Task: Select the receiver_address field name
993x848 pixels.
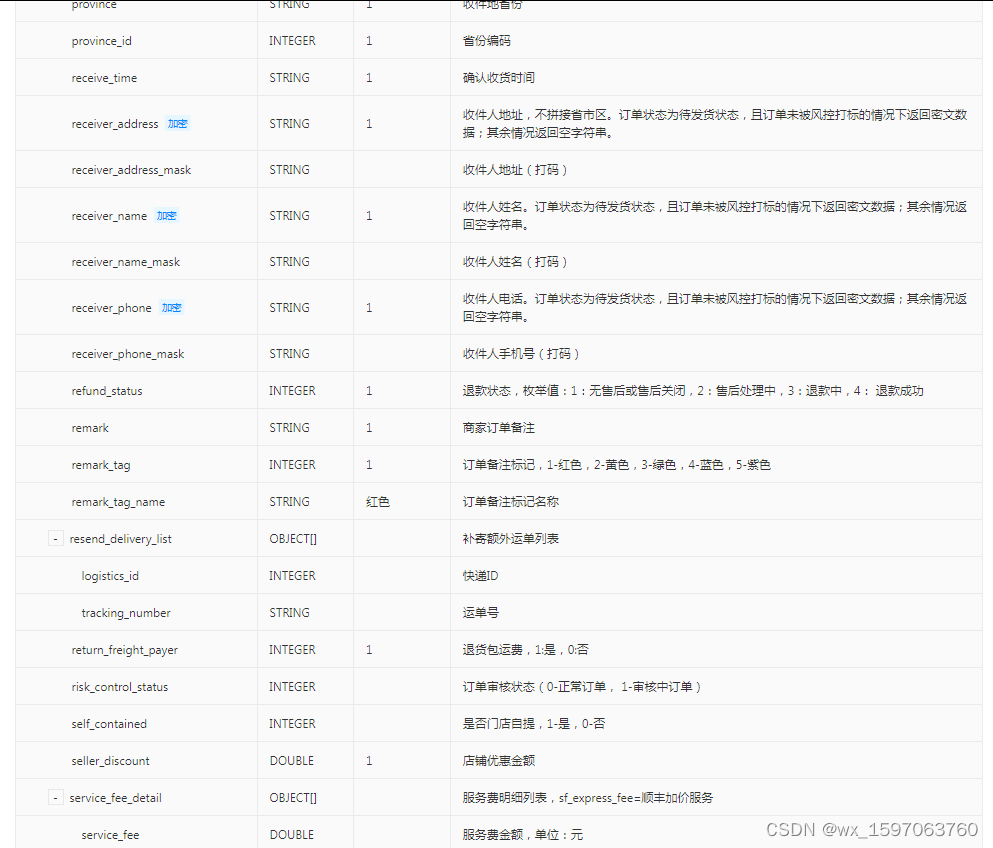Action: (115, 124)
